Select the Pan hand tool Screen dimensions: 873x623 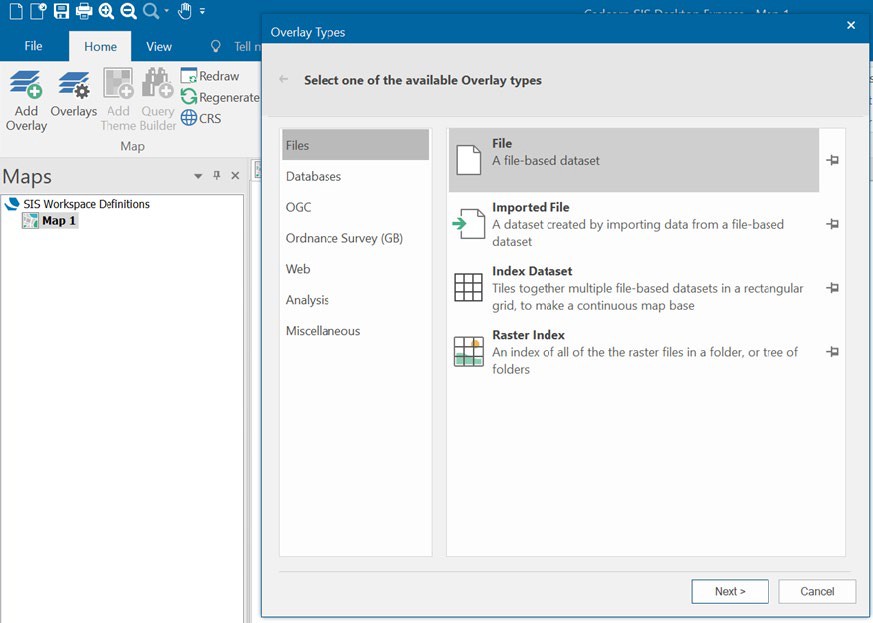(x=185, y=12)
